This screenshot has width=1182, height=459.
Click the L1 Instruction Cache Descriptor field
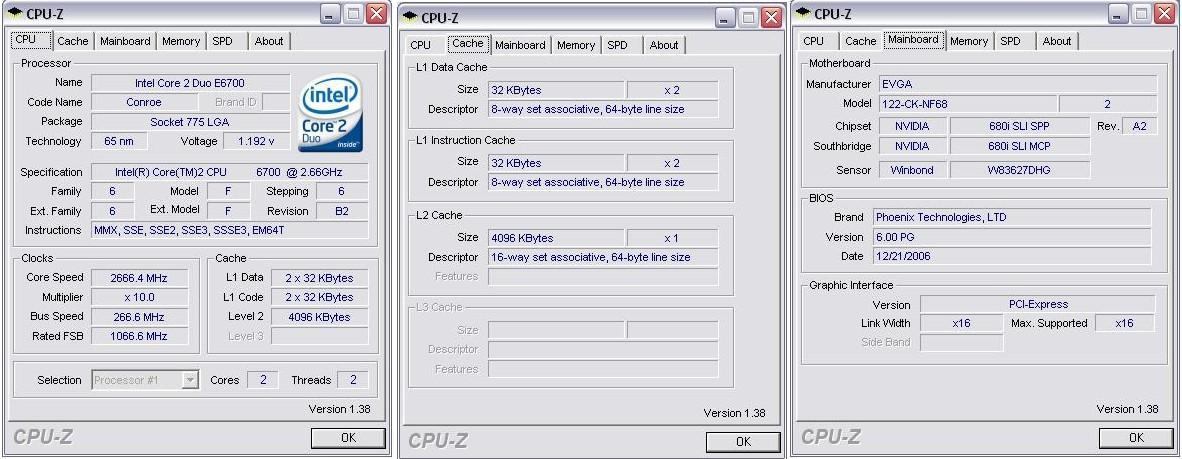(x=603, y=182)
